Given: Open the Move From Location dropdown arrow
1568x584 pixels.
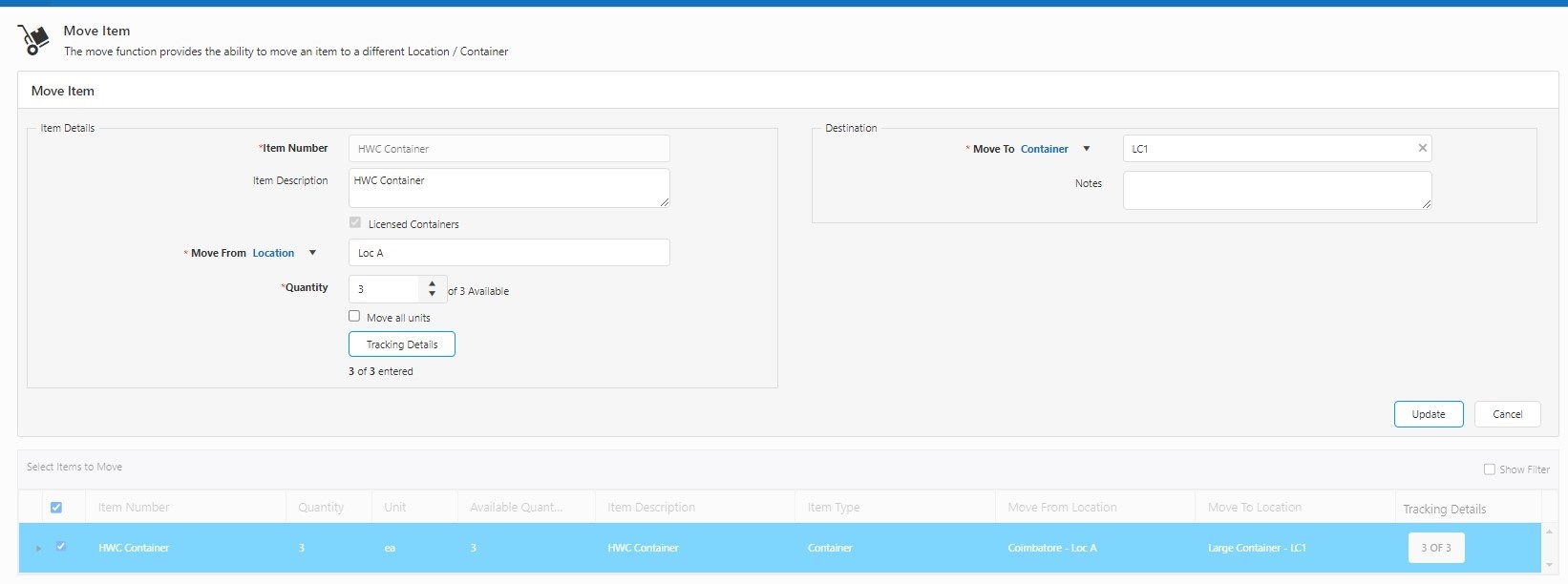Looking at the screenshot, I should pyautogui.click(x=312, y=253).
